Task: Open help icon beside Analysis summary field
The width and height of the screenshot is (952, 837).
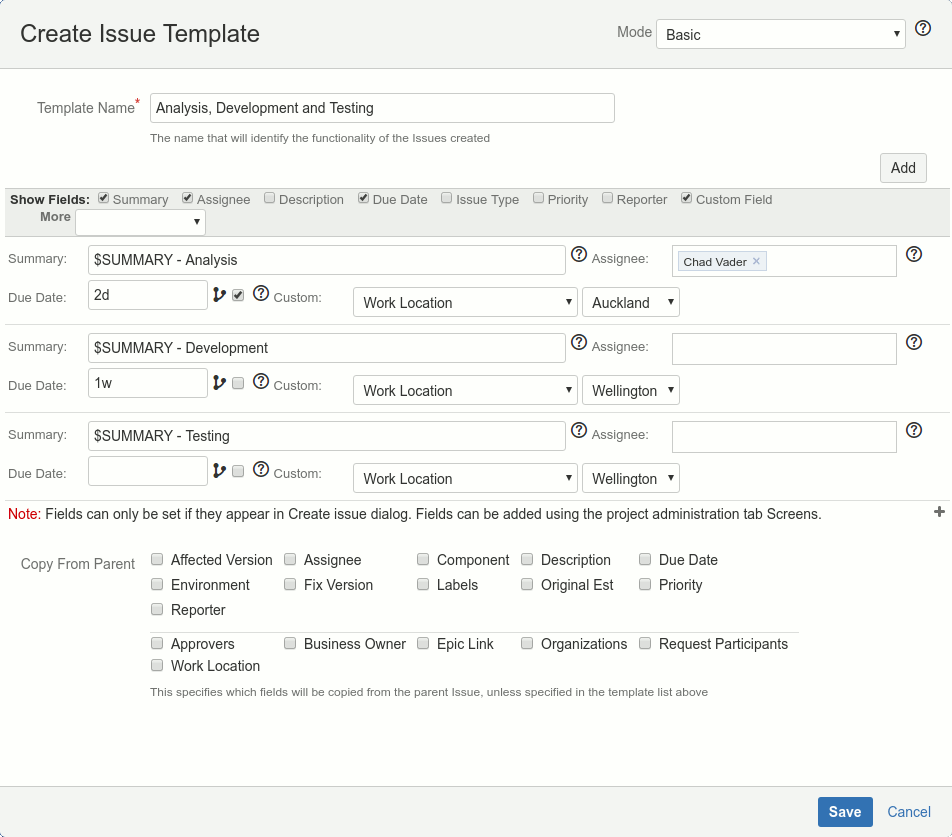Action: 579,254
